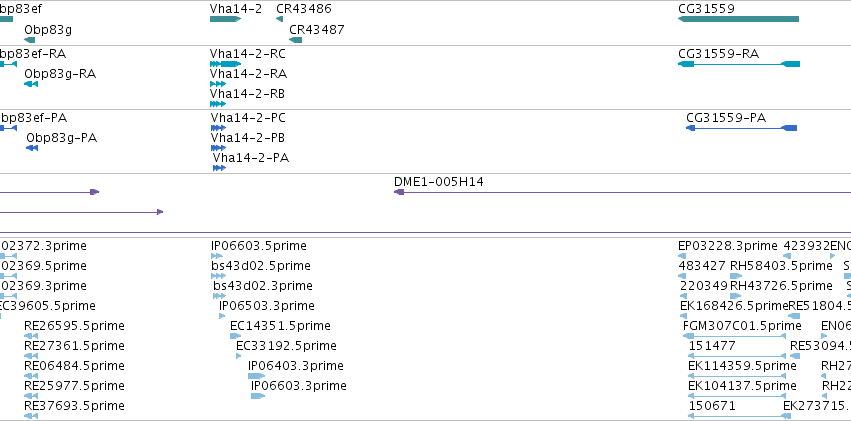The image size is (851, 421).
Task: Click the EK104137.5prime EST feature
Action: pyautogui.click(x=736, y=396)
